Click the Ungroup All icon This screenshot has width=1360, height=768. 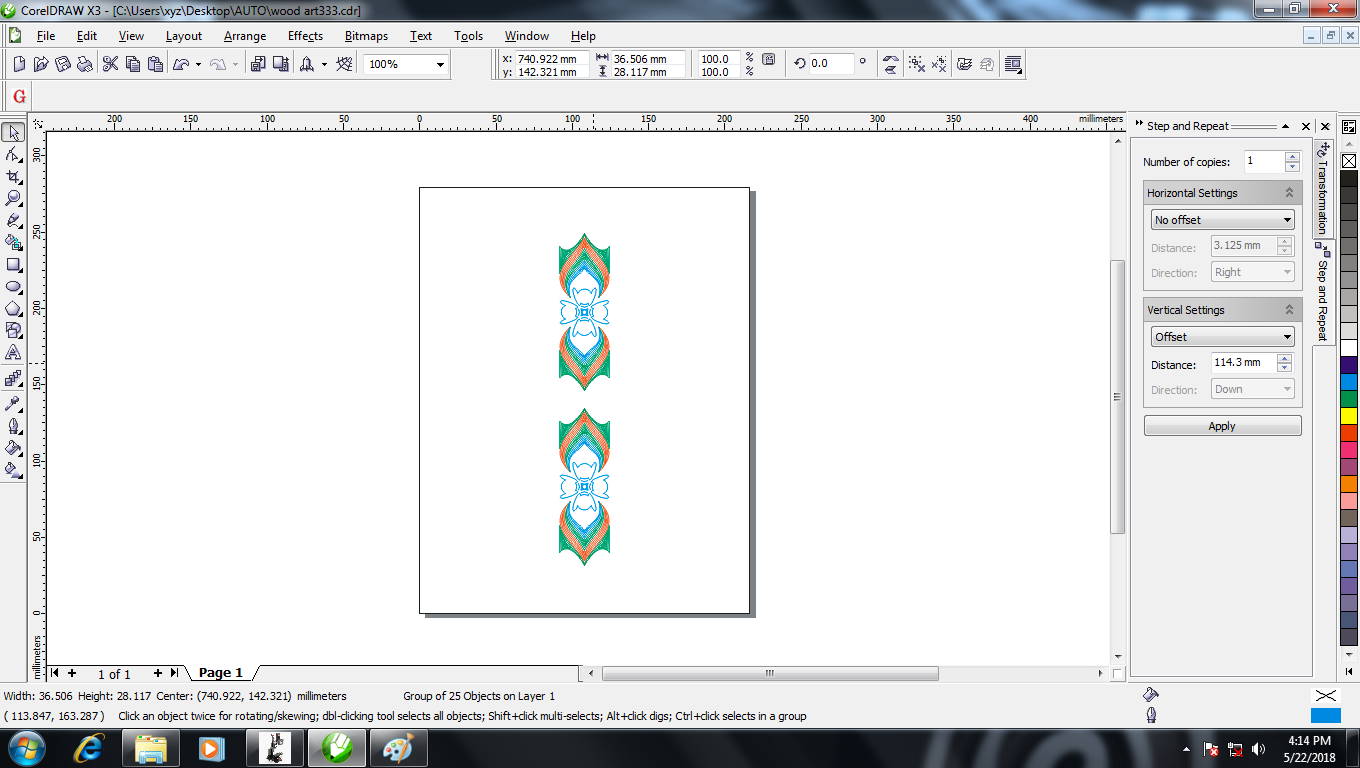(x=940, y=64)
